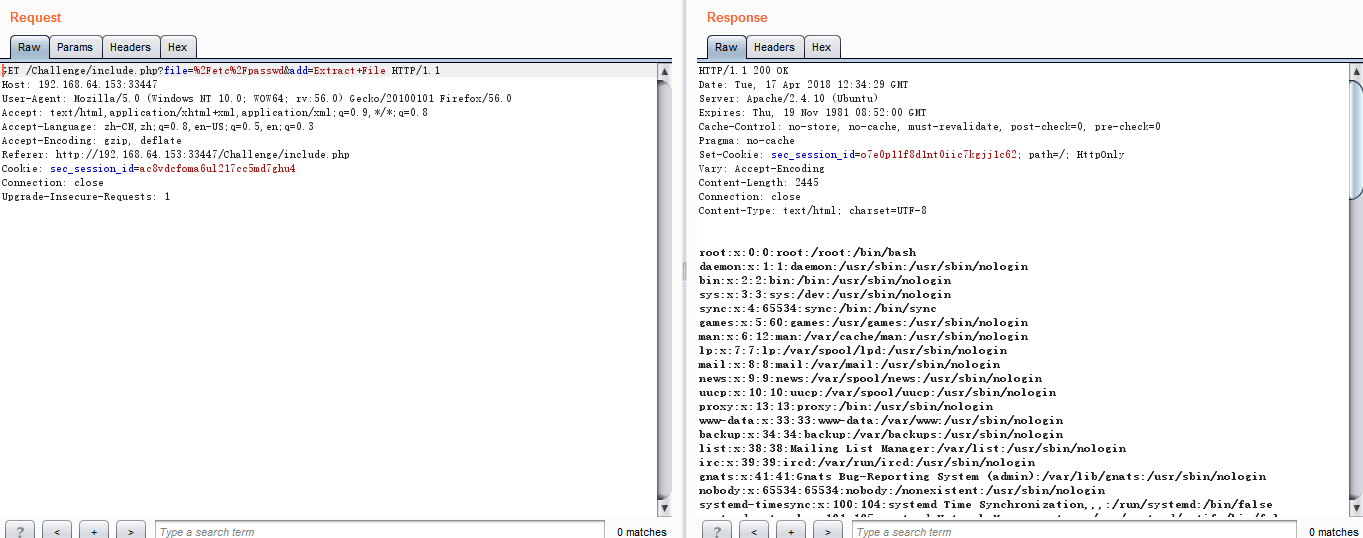Click the Set-Cookie sec_session_id response line
This screenshot has width=1363, height=538.
coord(911,155)
